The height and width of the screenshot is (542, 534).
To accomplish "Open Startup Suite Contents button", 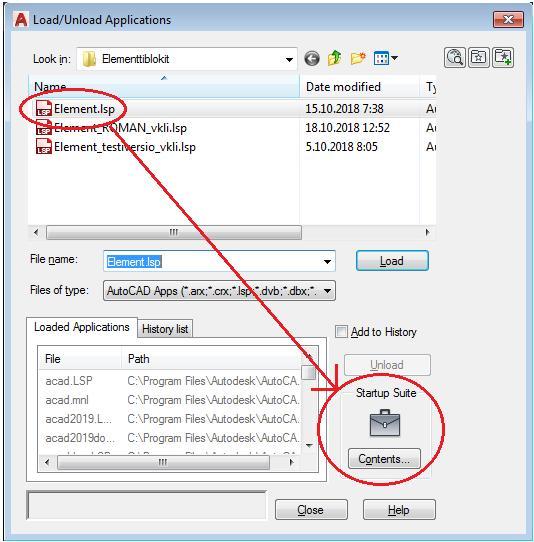I will click(x=384, y=459).
